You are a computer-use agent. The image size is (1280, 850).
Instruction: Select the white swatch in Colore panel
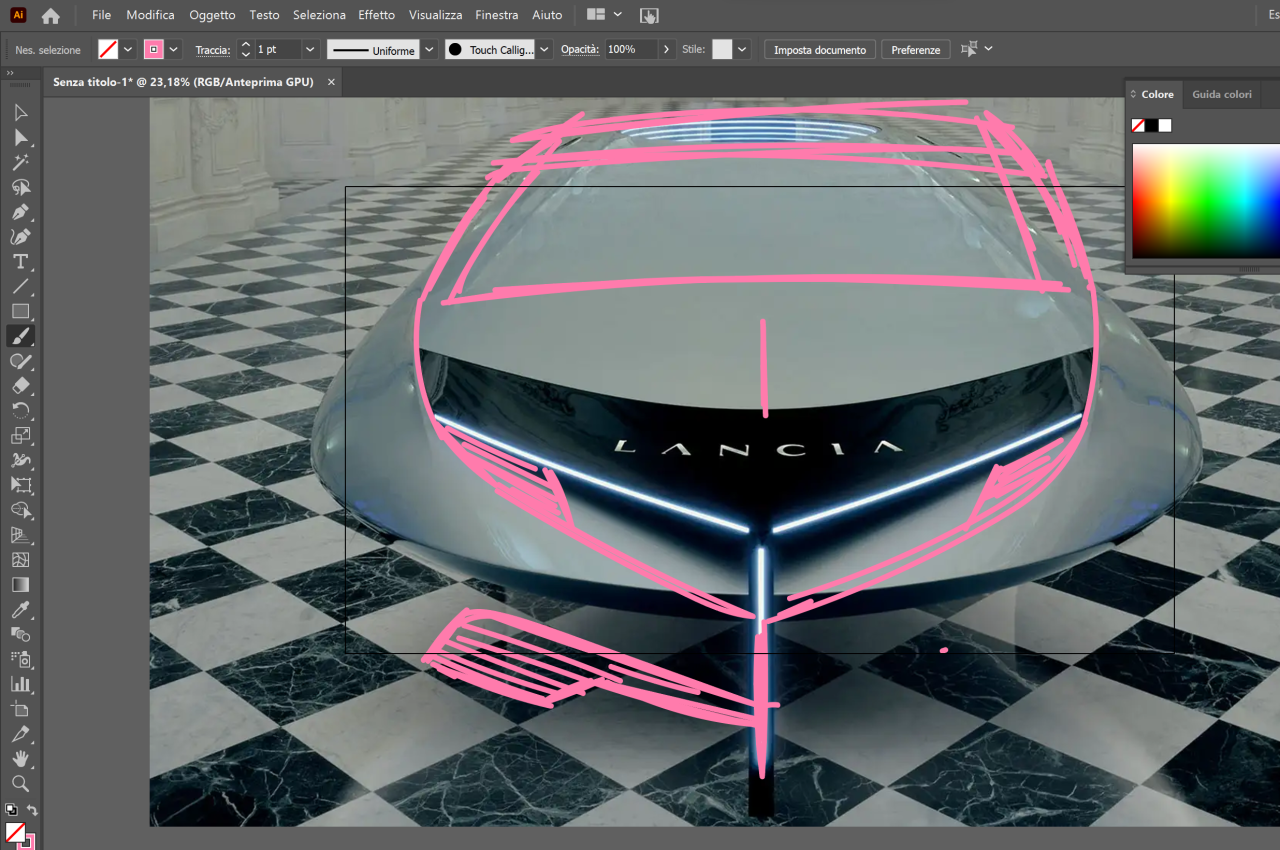tap(1165, 125)
